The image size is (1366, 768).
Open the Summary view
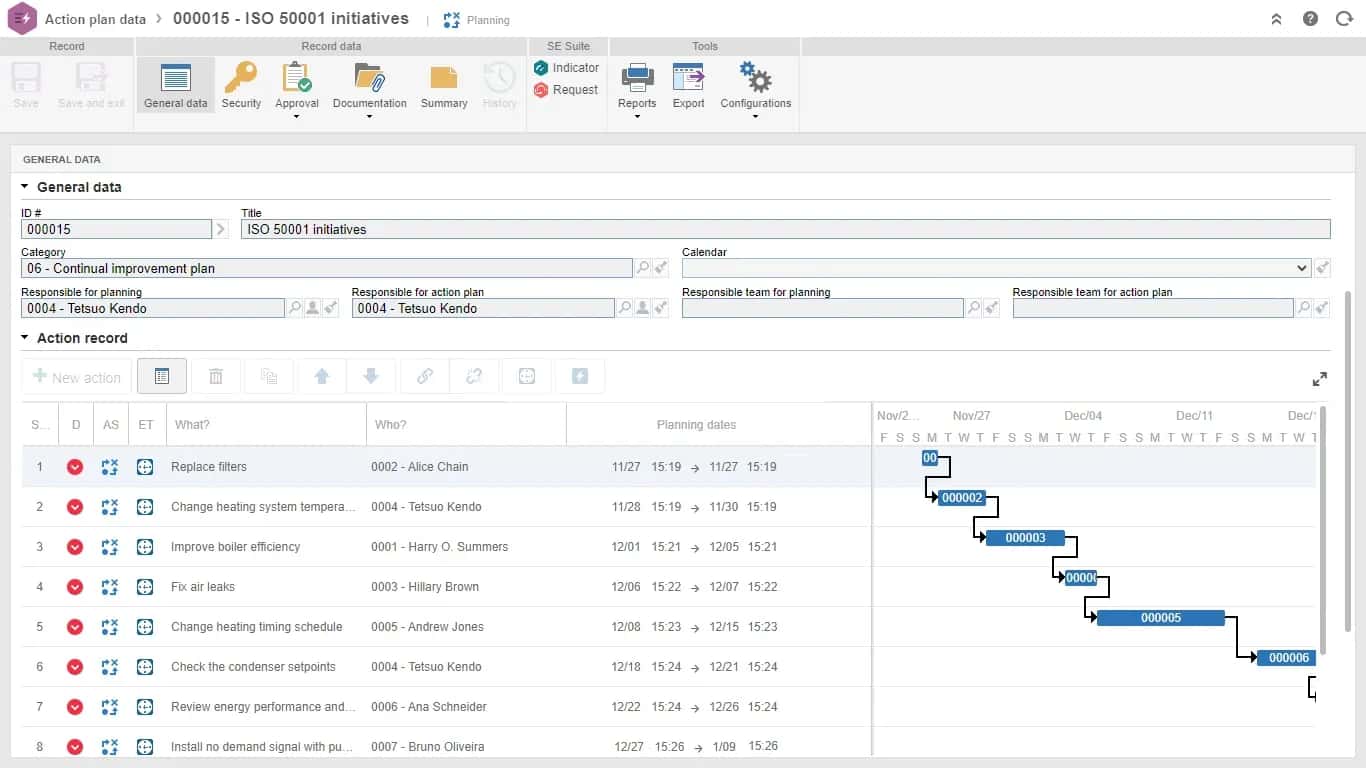coord(444,85)
